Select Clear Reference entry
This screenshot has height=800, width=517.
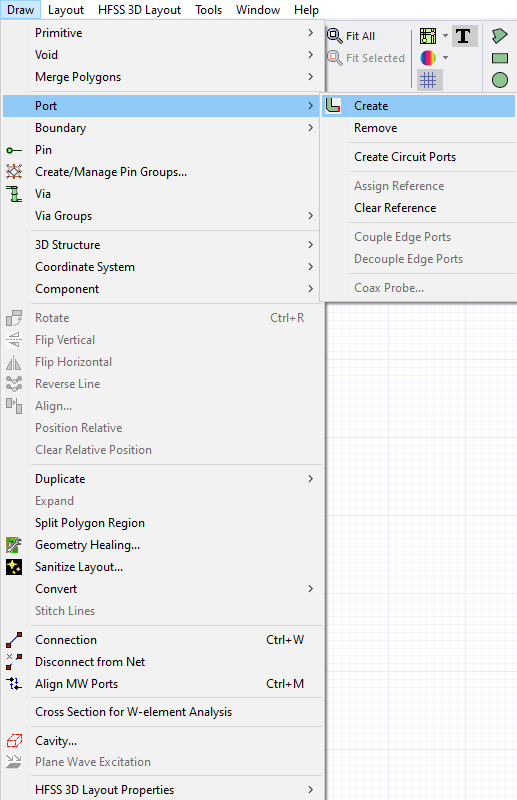[418, 208]
